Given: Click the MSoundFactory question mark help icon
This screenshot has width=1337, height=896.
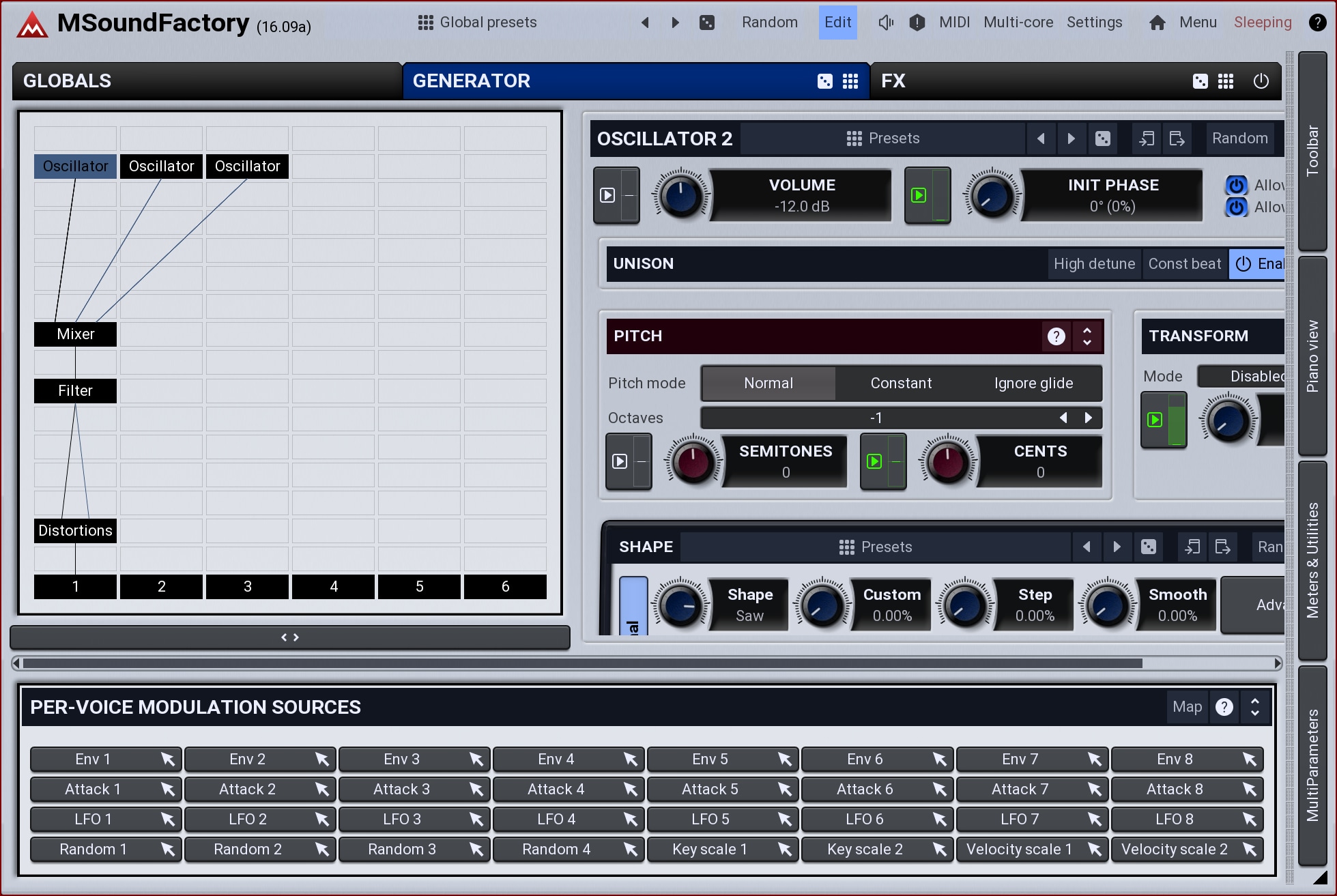Looking at the screenshot, I should [1317, 23].
